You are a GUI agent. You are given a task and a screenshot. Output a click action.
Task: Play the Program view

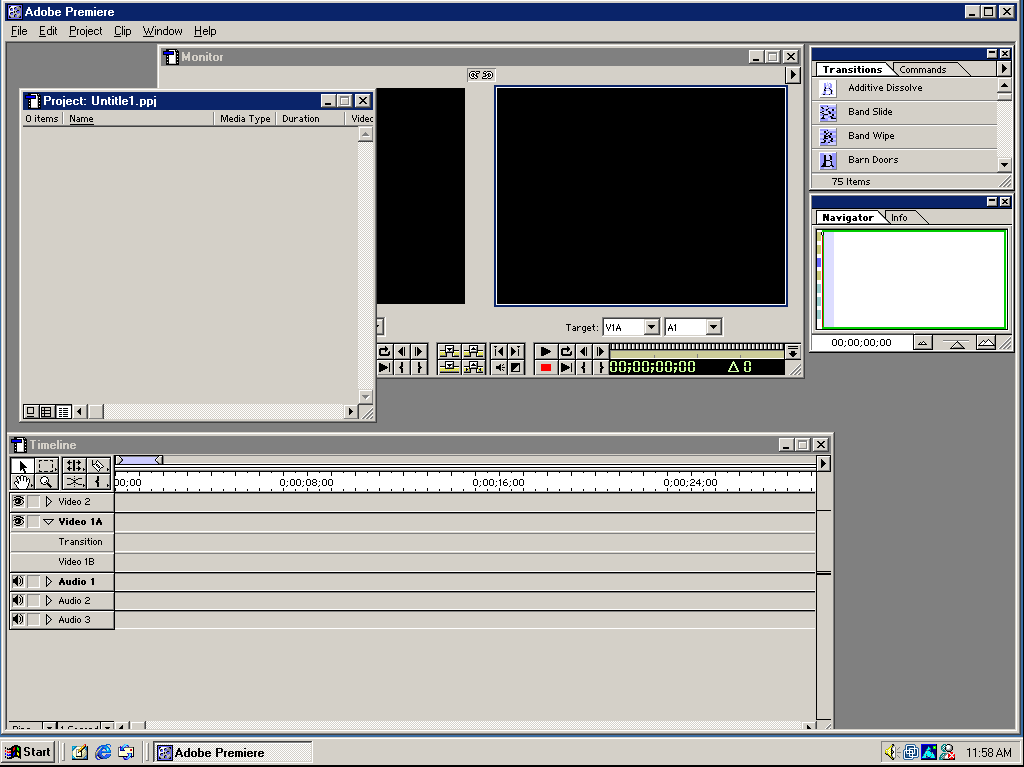coord(545,351)
